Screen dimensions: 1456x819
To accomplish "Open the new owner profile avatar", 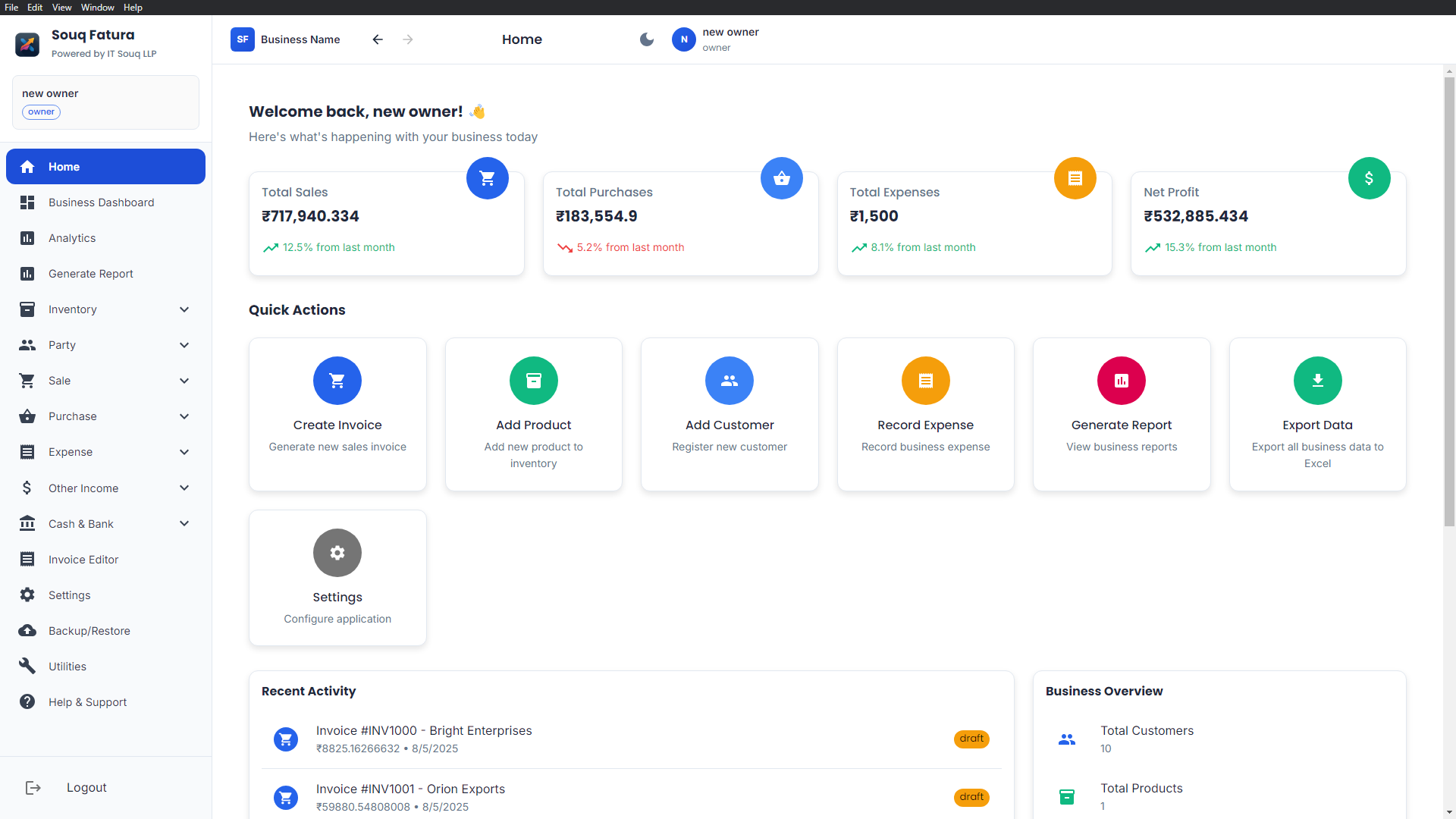I will 683,39.
